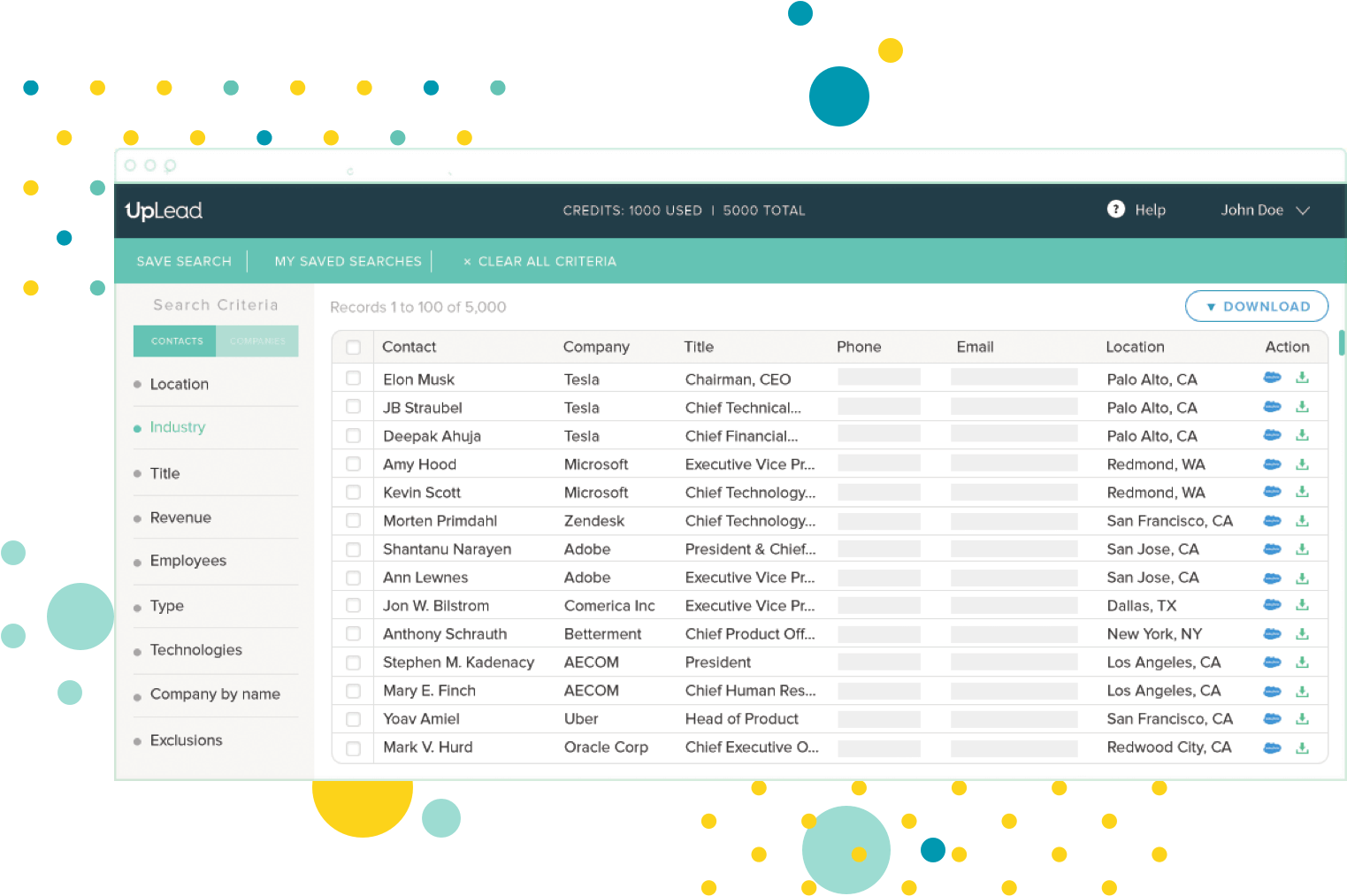Click Save Search in the teal toolbar
Image resolution: width=1347 pixels, height=896 pixels.
pos(184,262)
